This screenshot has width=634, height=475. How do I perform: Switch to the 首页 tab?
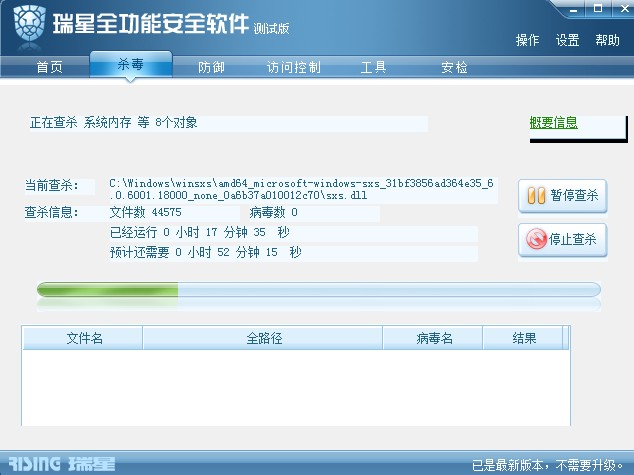[49, 67]
